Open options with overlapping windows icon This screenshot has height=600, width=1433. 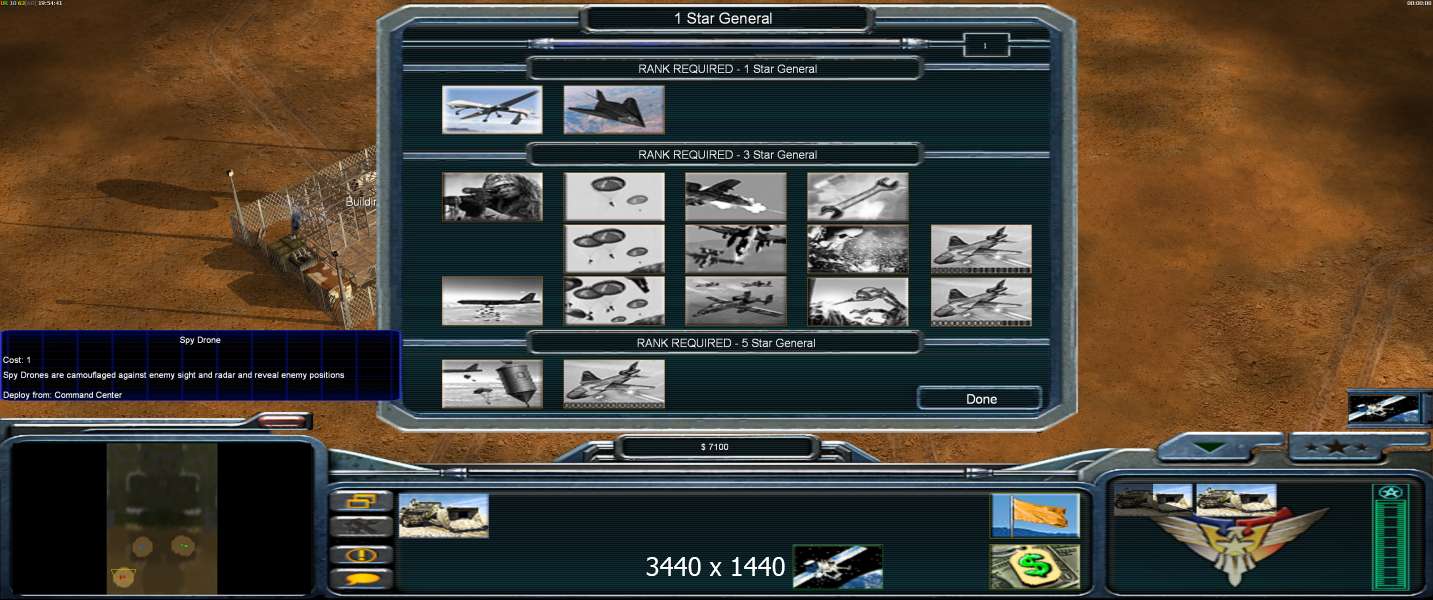pyautogui.click(x=361, y=502)
